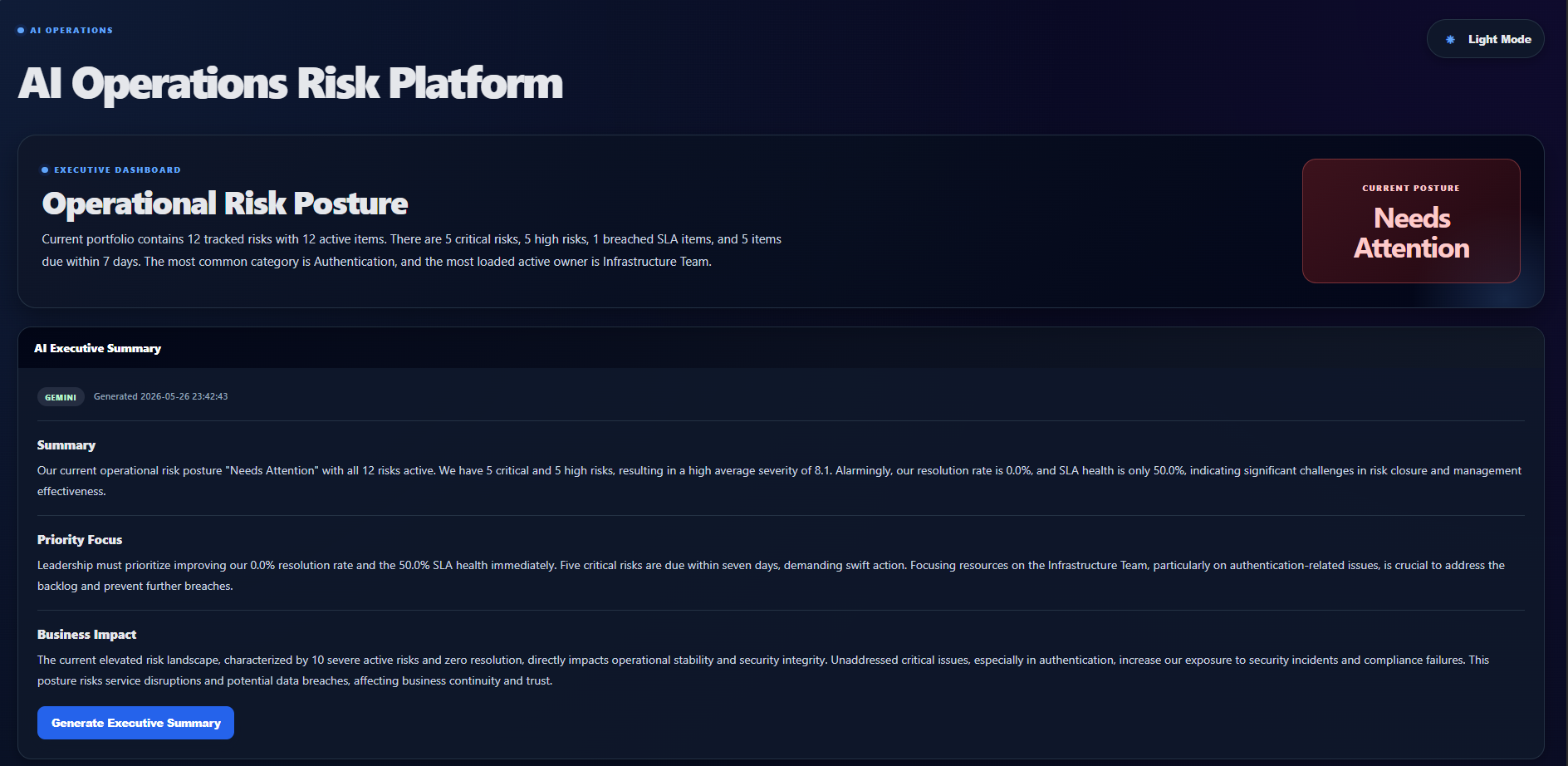1568x766 pixels.
Task: Click the paragraph starting 'Our current operational risk posture'
Action: (x=779, y=481)
